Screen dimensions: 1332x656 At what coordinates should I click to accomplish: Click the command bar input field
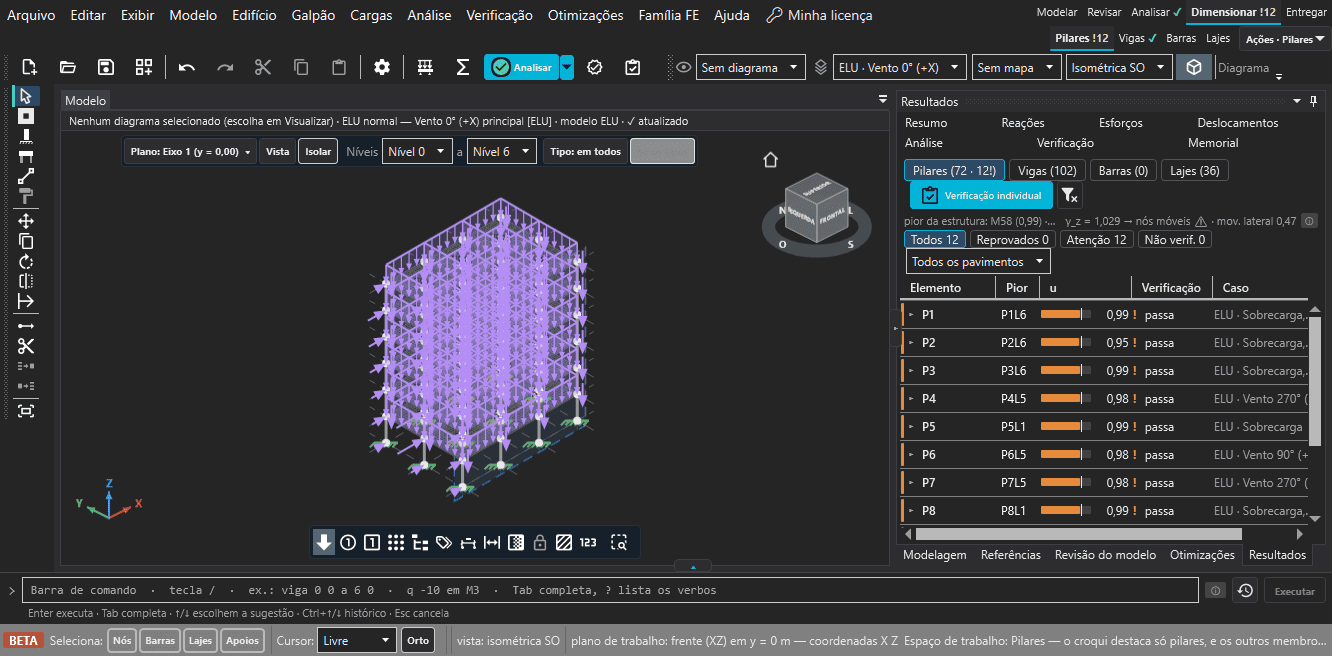coord(610,590)
